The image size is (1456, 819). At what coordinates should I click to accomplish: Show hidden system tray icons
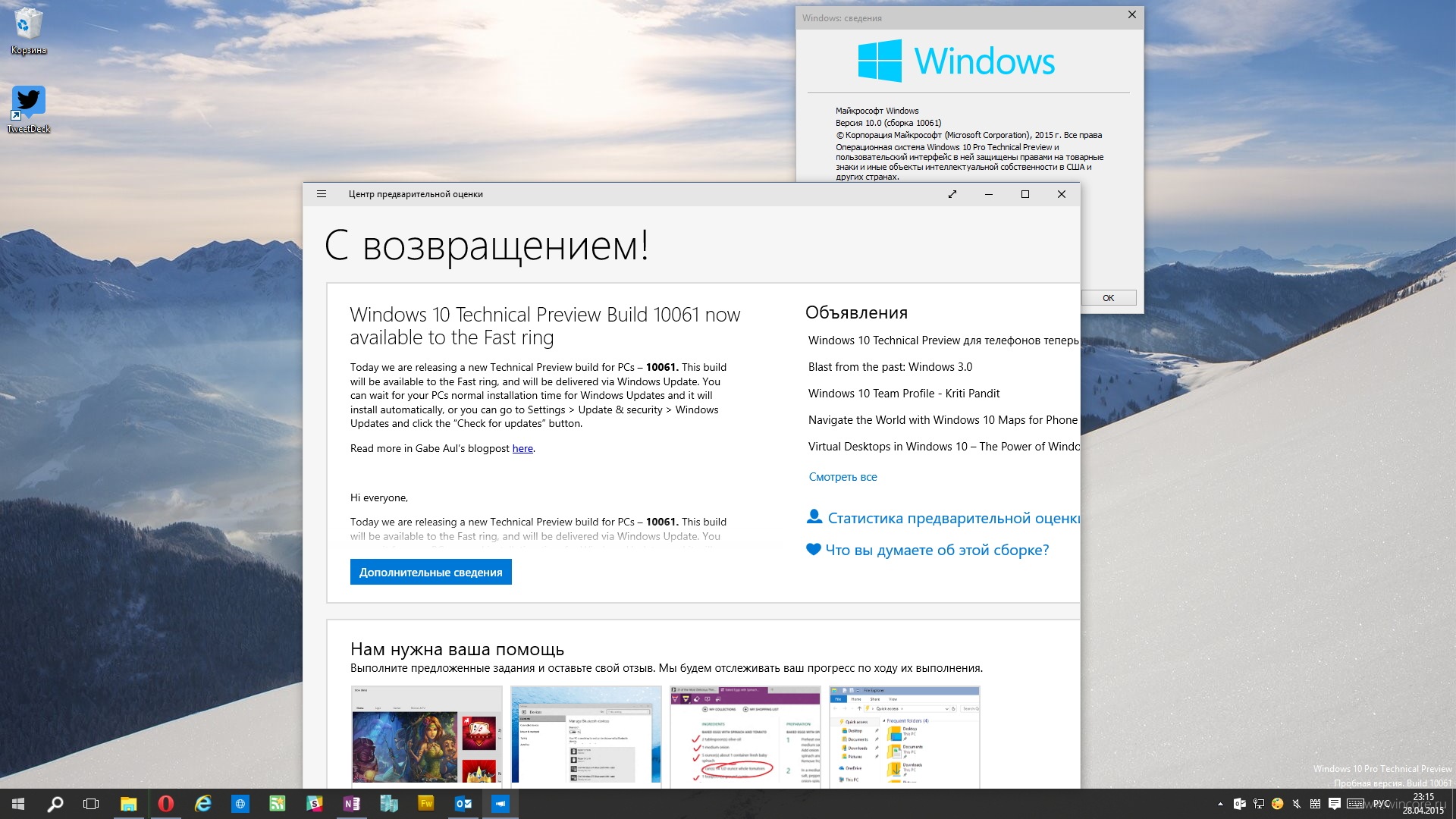[1220, 804]
